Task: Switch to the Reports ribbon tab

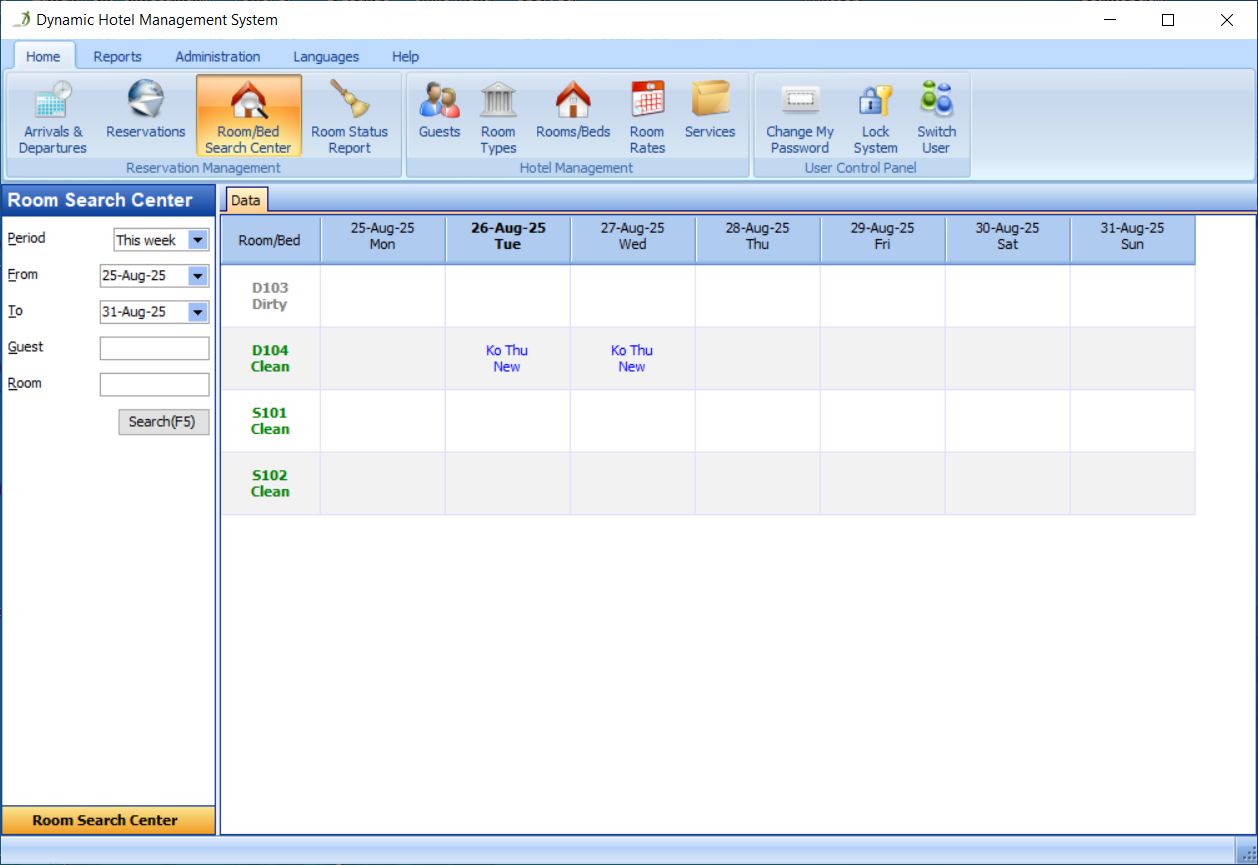Action: point(118,57)
